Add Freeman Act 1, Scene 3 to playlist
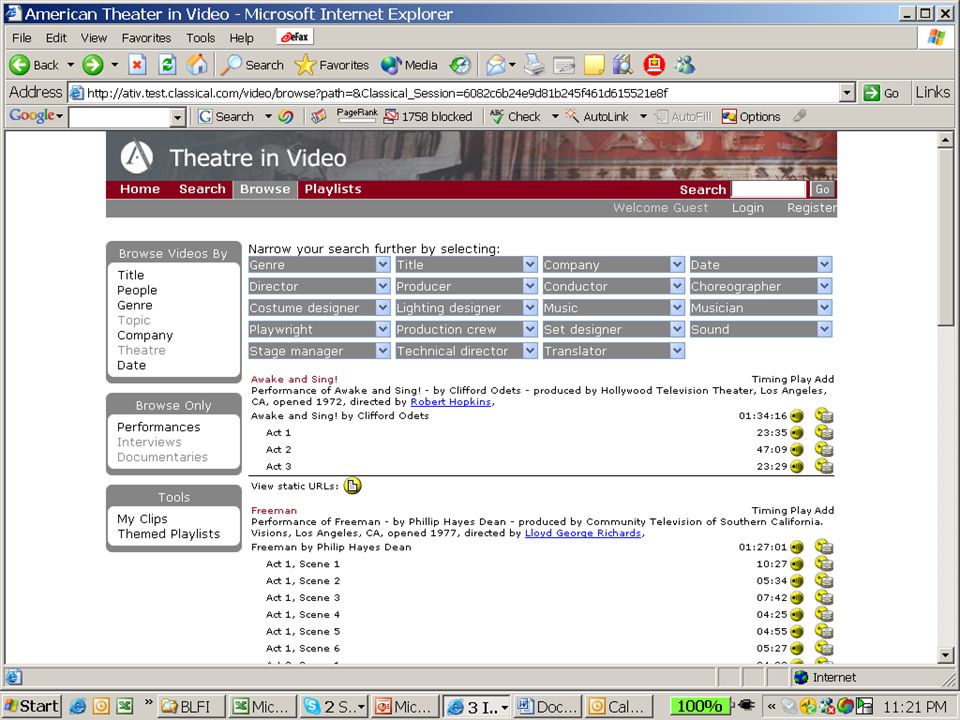Screen dimensions: 960x720 point(824,598)
